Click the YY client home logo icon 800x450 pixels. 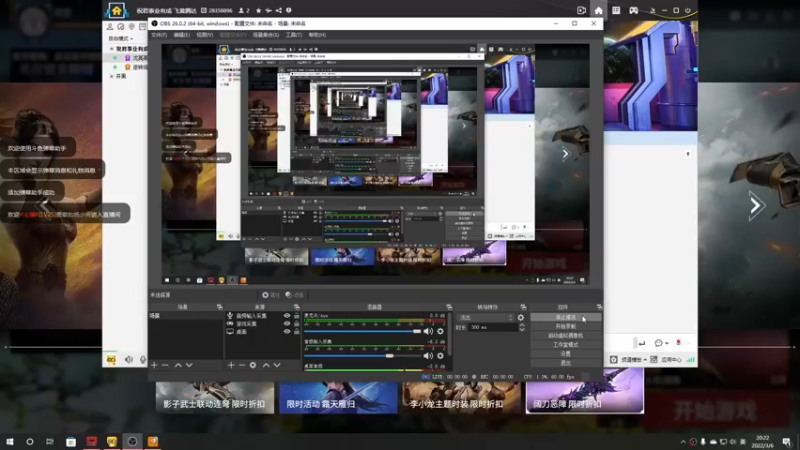coord(117,10)
